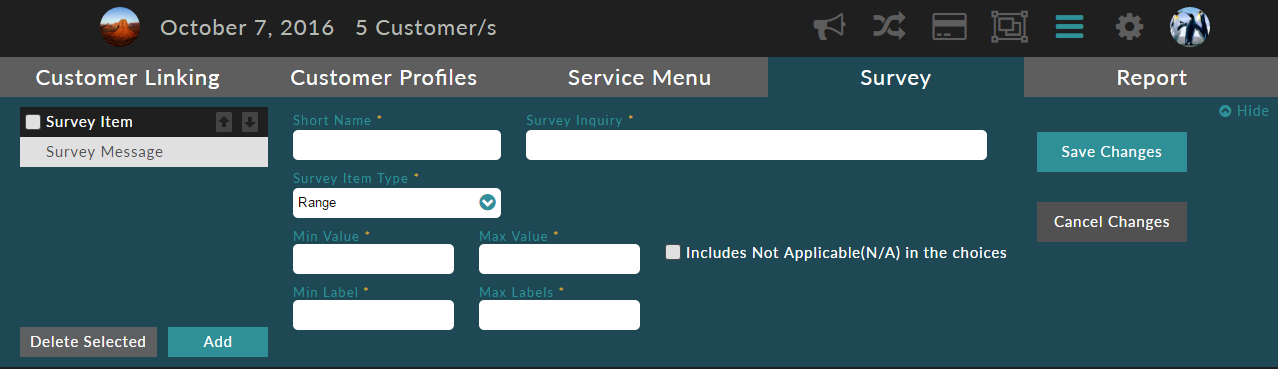
Task: Click the penguin user avatar
Action: (x=1190, y=27)
